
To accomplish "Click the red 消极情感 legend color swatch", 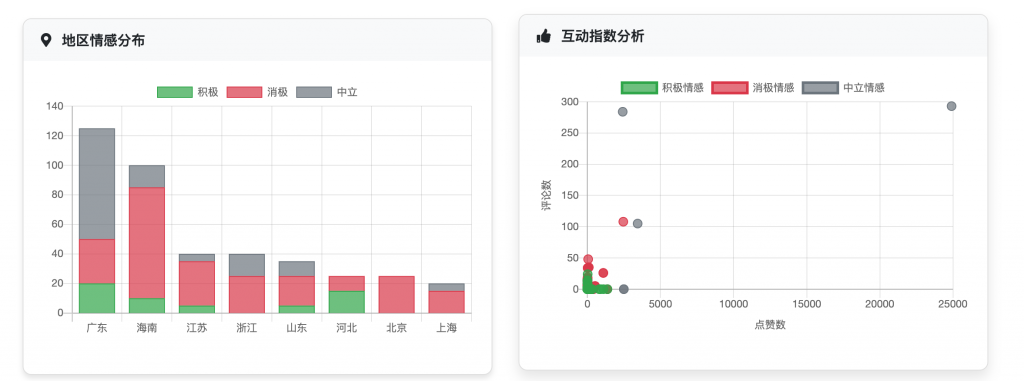I will point(729,88).
